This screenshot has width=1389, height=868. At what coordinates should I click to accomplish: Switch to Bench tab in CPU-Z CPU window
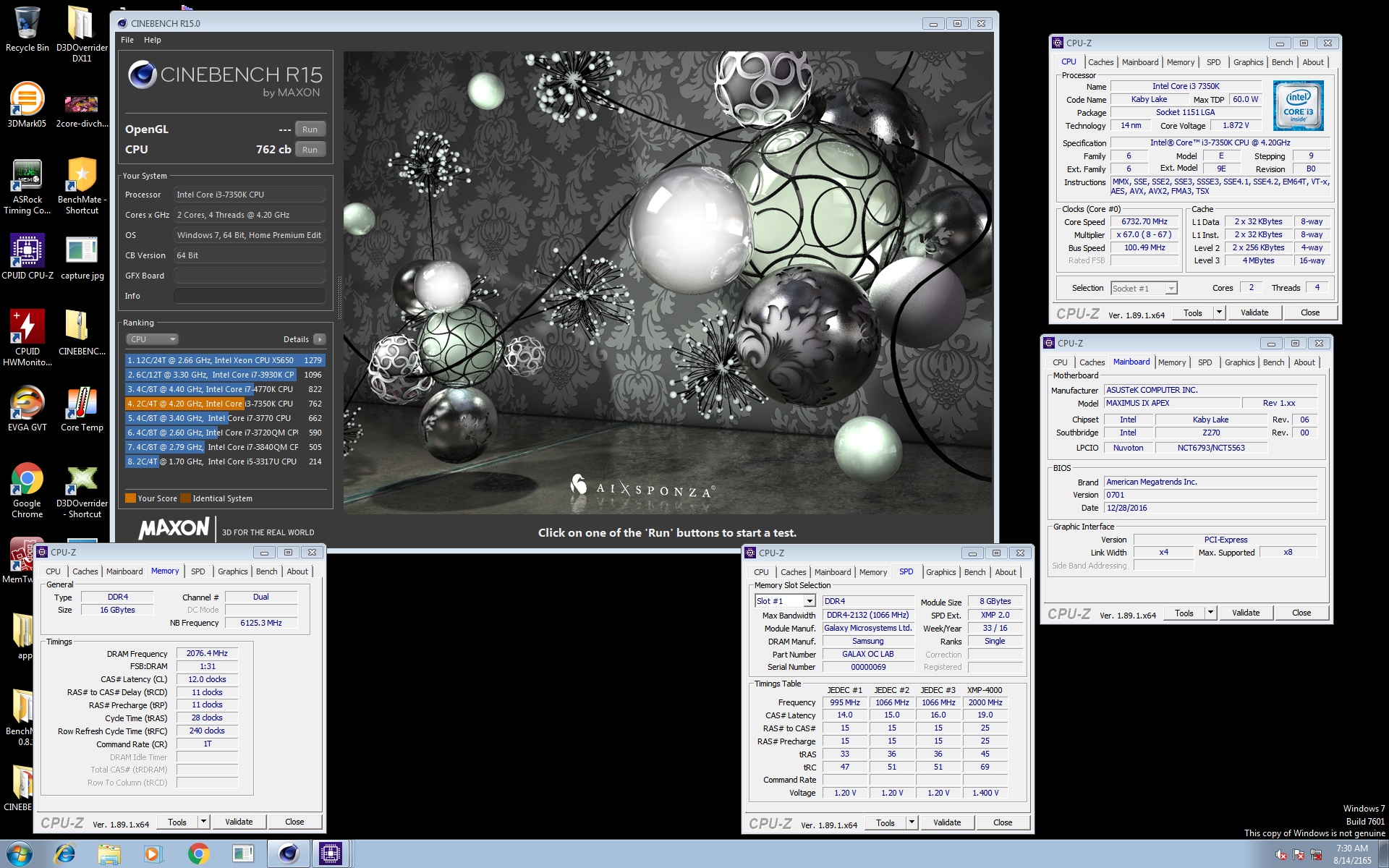point(1282,62)
